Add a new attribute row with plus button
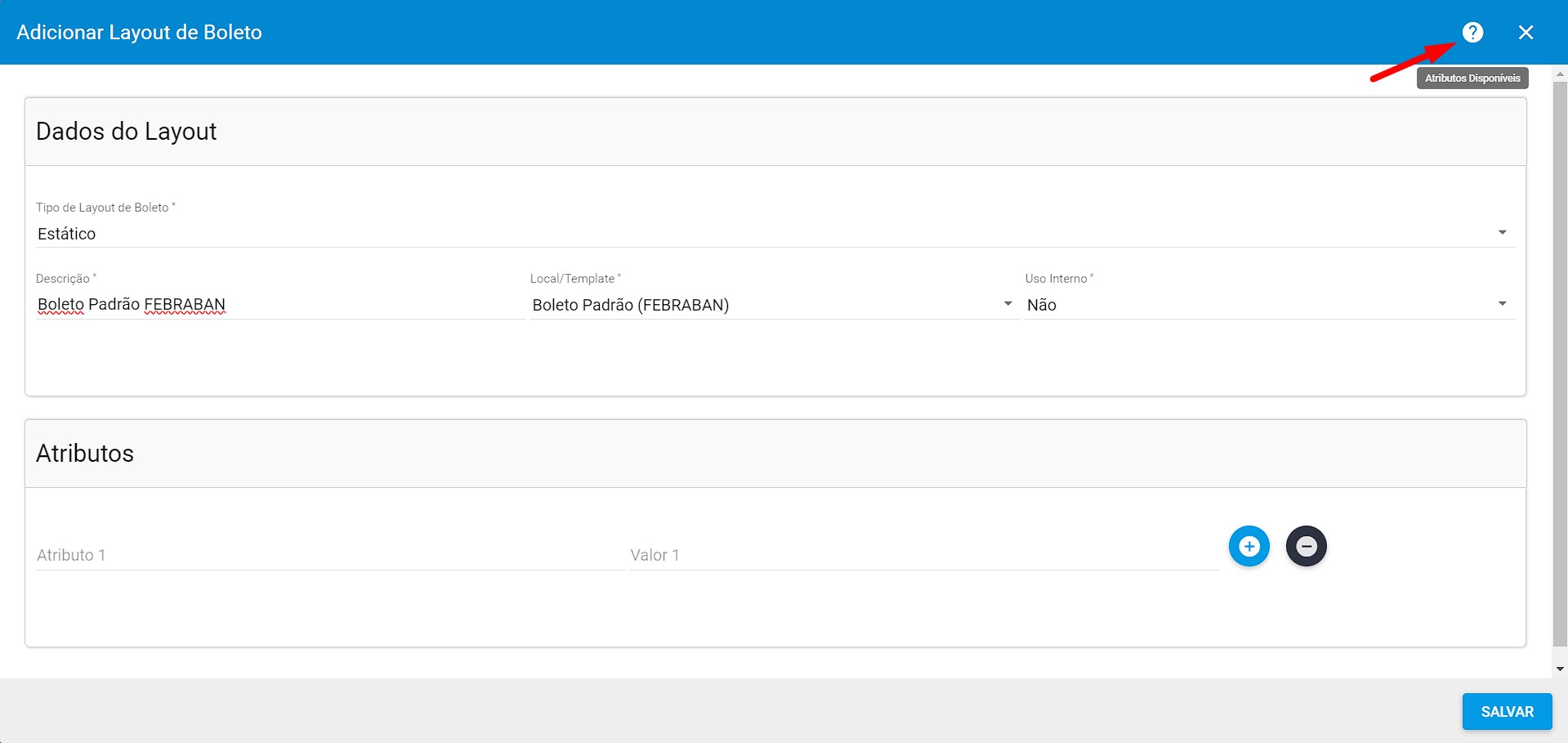This screenshot has height=743, width=1568. 1249,546
